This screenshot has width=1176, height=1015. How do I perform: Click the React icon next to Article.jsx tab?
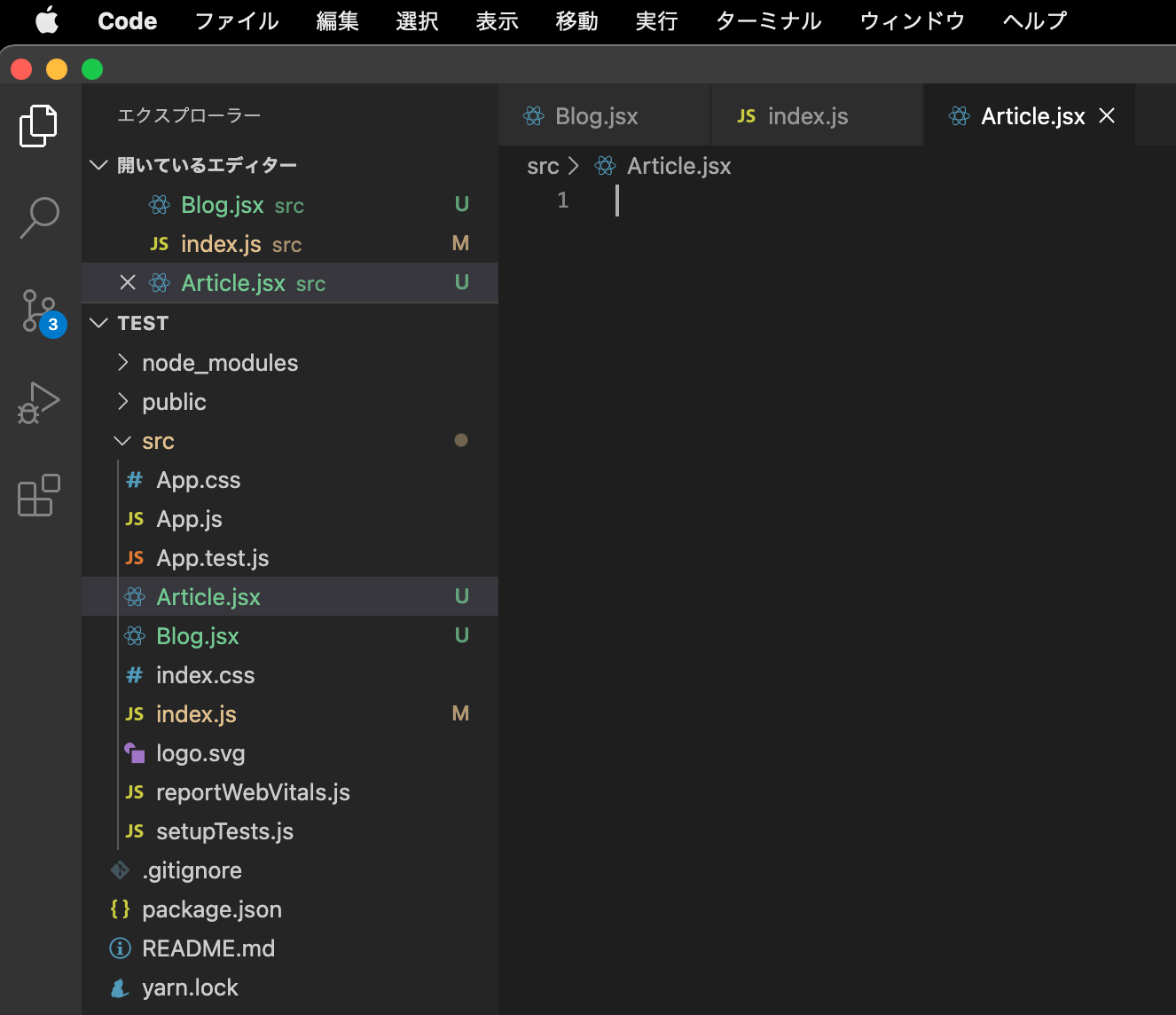(x=959, y=115)
